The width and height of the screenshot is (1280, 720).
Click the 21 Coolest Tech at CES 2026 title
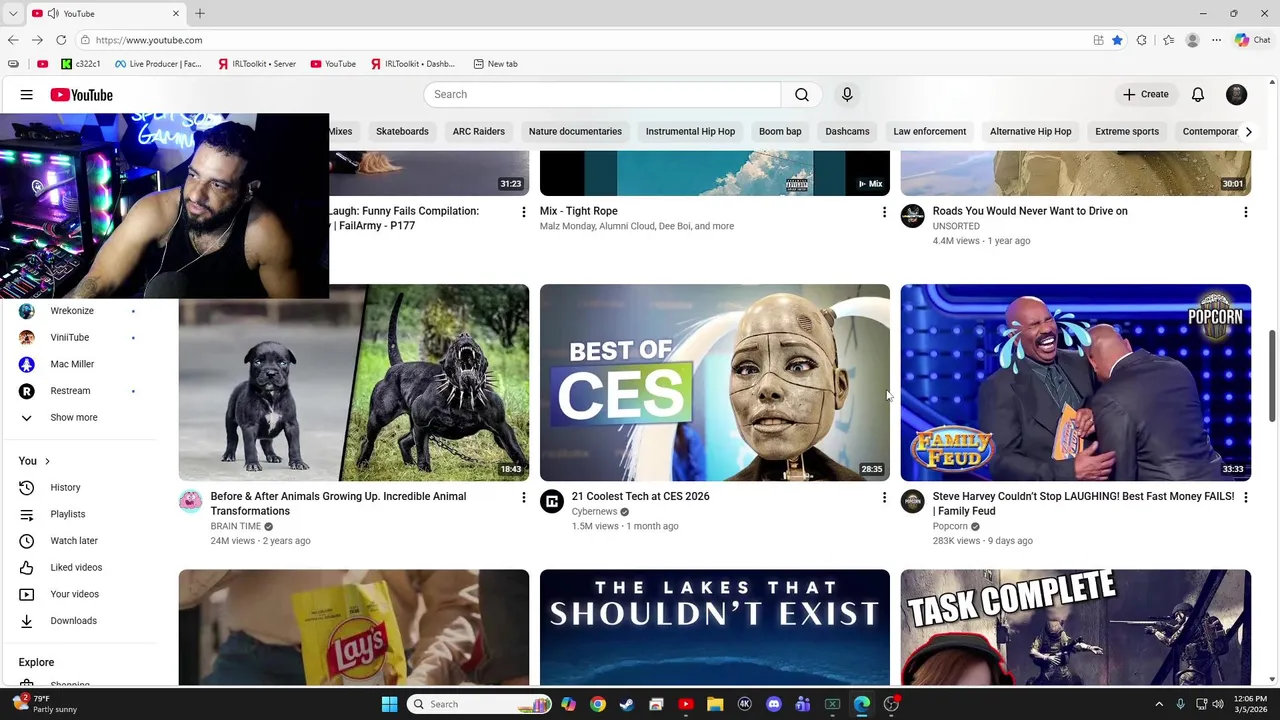coord(640,496)
